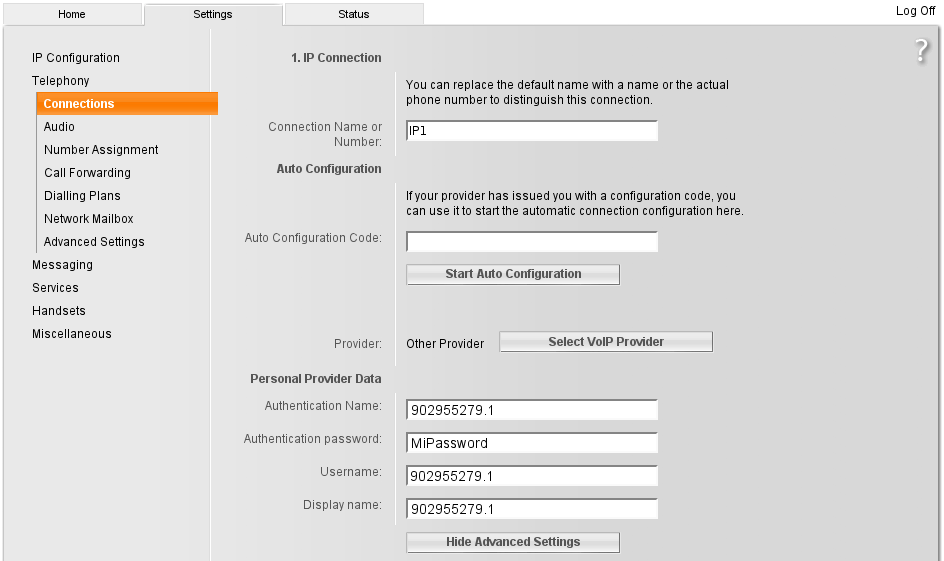Viewport: 944px width, 561px height.
Task: Open the Status tab
Action: [353, 14]
